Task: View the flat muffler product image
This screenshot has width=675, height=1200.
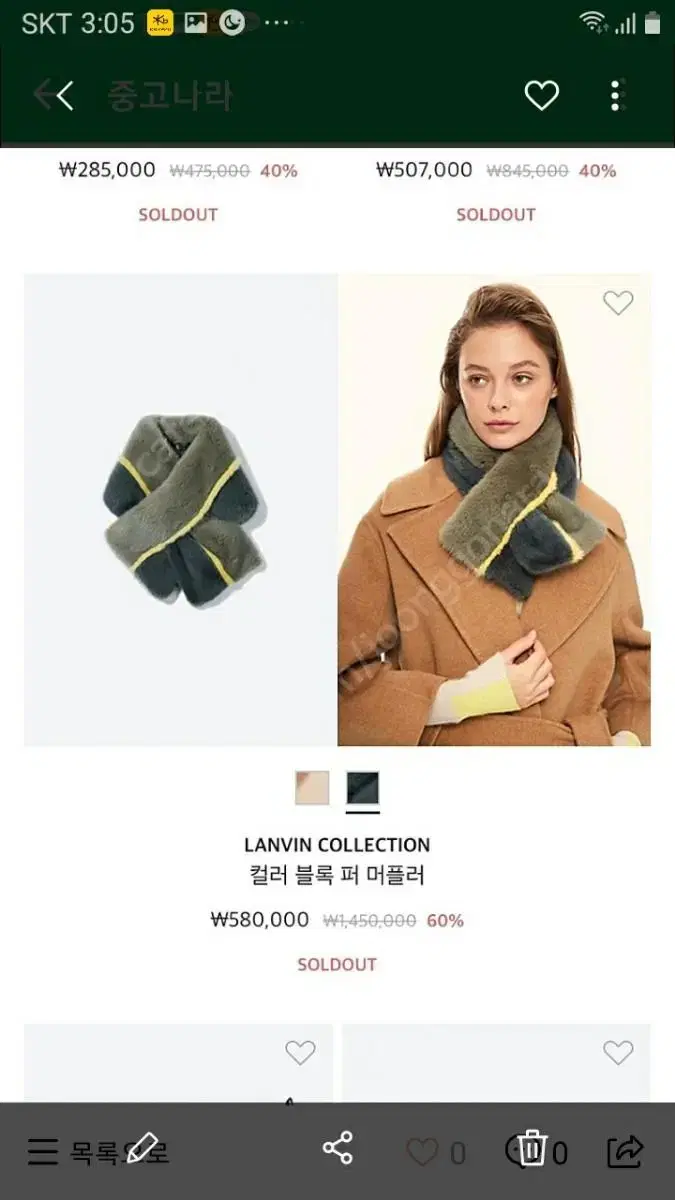Action: [181, 510]
